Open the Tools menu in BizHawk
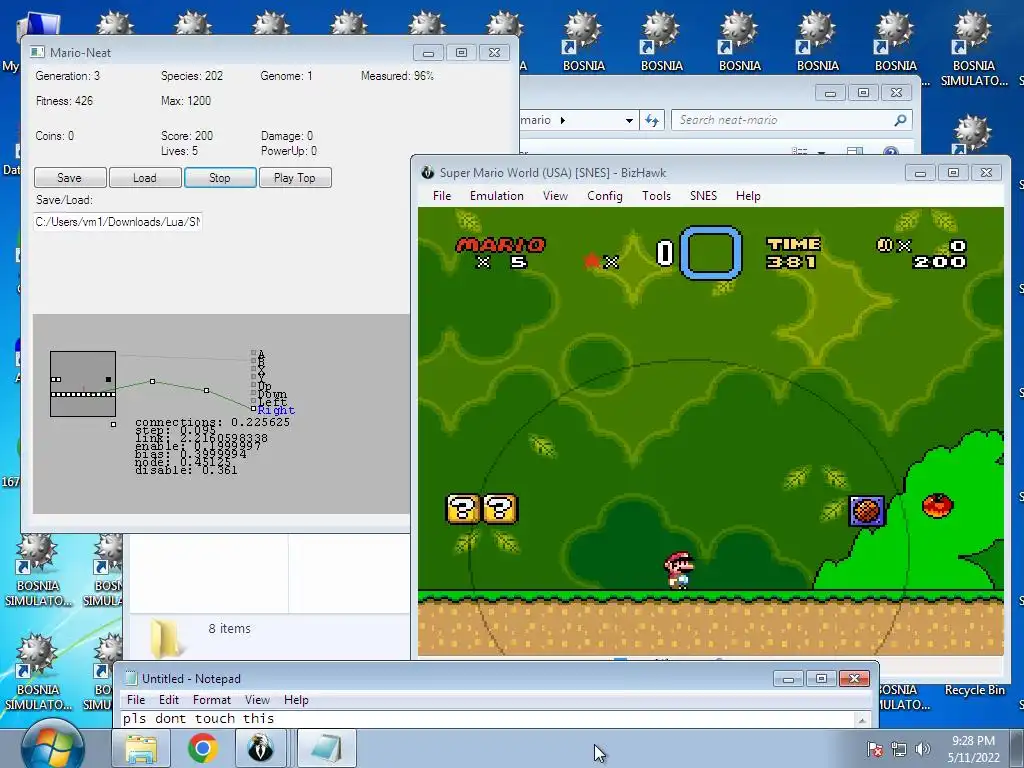The image size is (1024, 768). (656, 196)
